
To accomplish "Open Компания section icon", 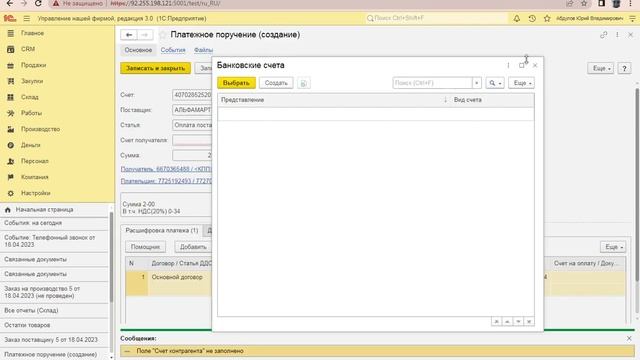I will 11,177.
